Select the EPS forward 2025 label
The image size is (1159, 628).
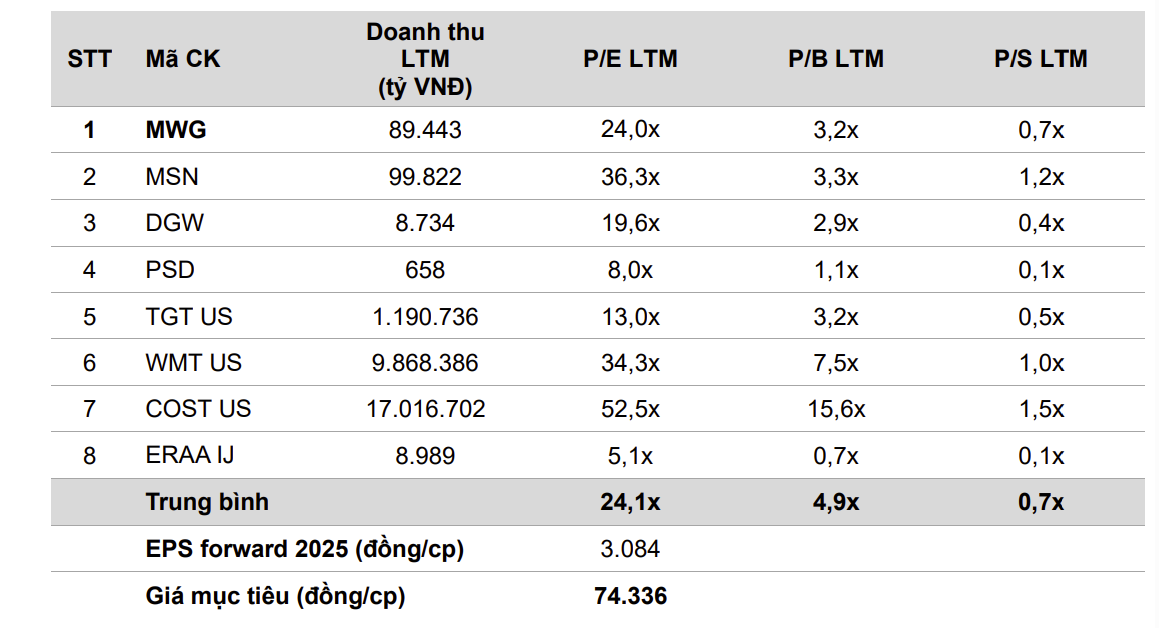click(305, 549)
